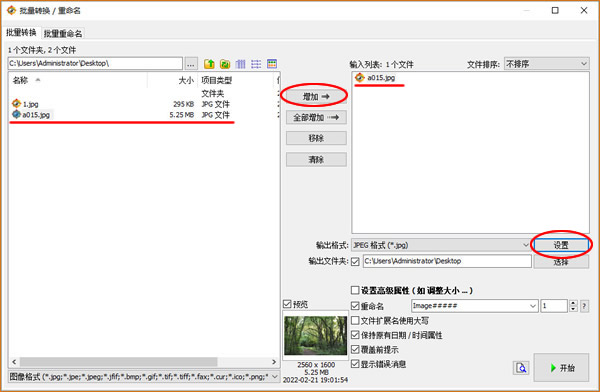Viewport: 600px width, 392px height.
Task: Open the JPEG output format dropdown
Action: tap(441, 245)
